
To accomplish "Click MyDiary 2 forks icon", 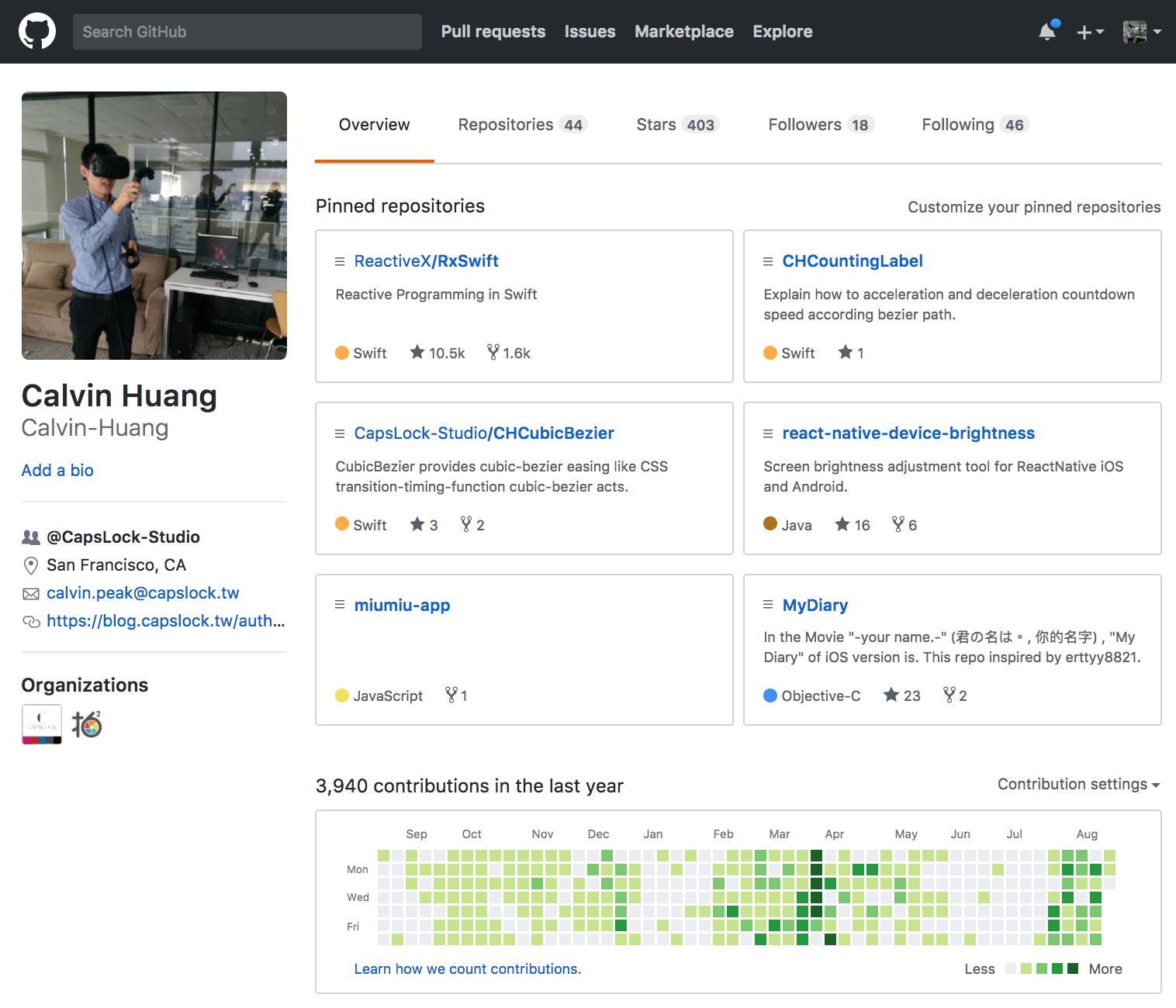I will click(x=949, y=695).
